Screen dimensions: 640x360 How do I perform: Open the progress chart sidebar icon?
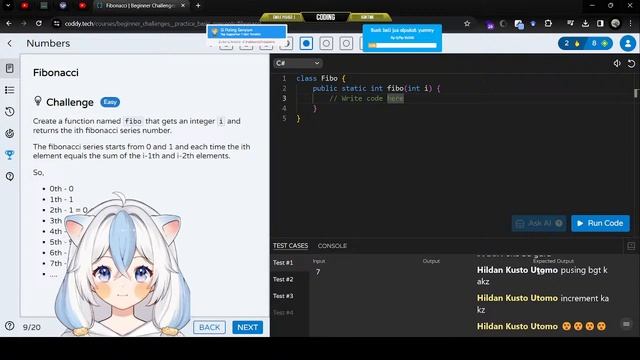[10, 133]
